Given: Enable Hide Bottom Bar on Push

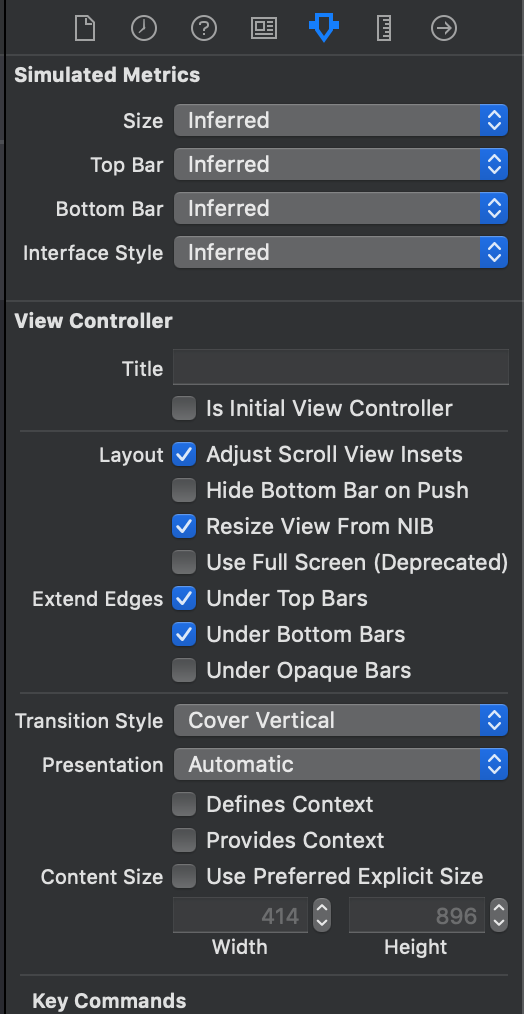Looking at the screenshot, I should click(x=184, y=490).
